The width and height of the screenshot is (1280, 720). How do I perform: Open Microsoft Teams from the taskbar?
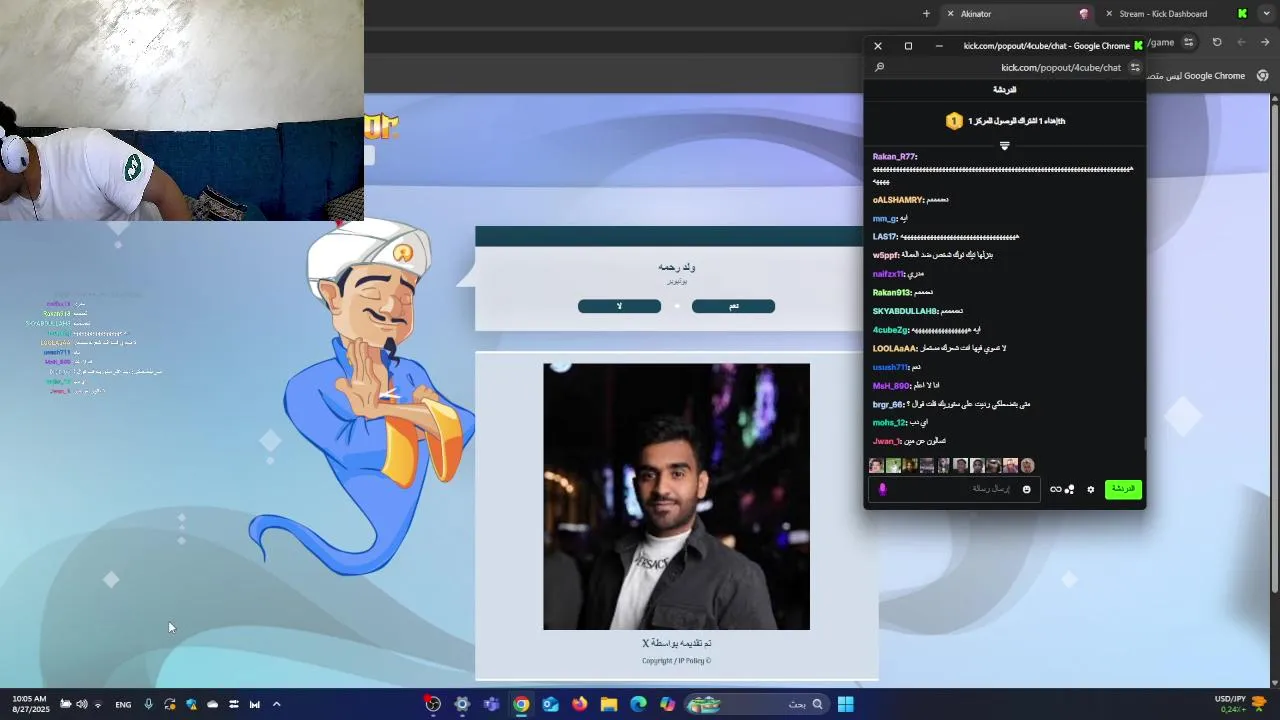[491, 704]
